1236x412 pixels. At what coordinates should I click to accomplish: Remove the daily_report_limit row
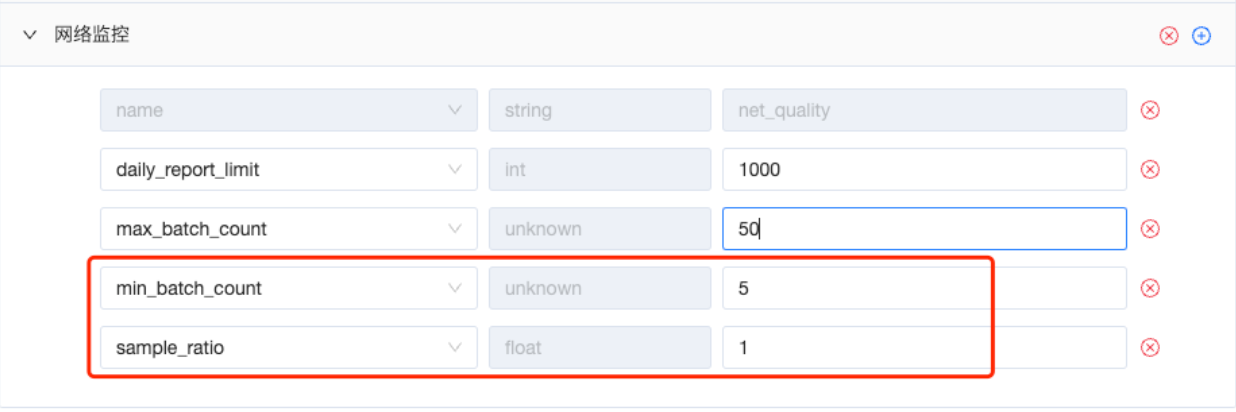pos(1150,170)
